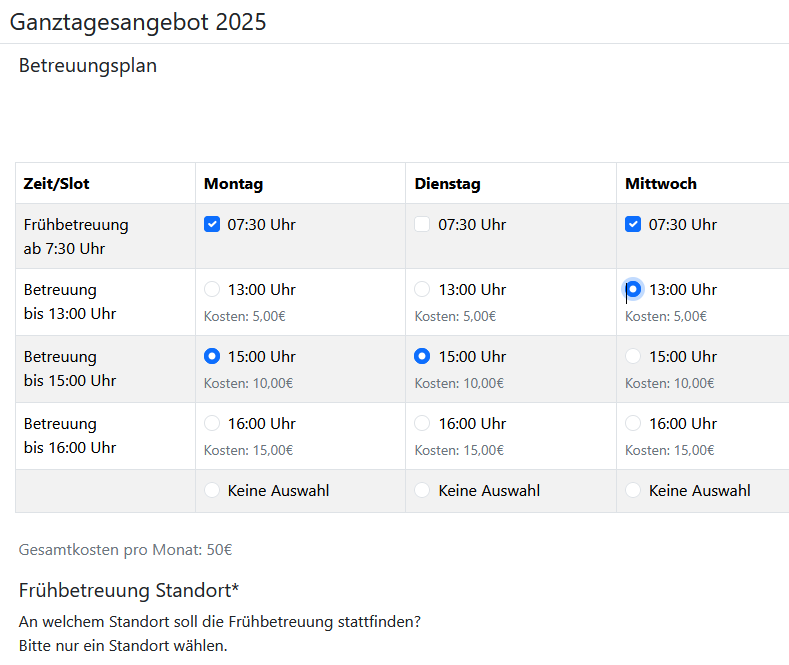The height and width of the screenshot is (665, 789).
Task: Click Dienstag 15:00 Uhr radio button
Action: click(422, 356)
